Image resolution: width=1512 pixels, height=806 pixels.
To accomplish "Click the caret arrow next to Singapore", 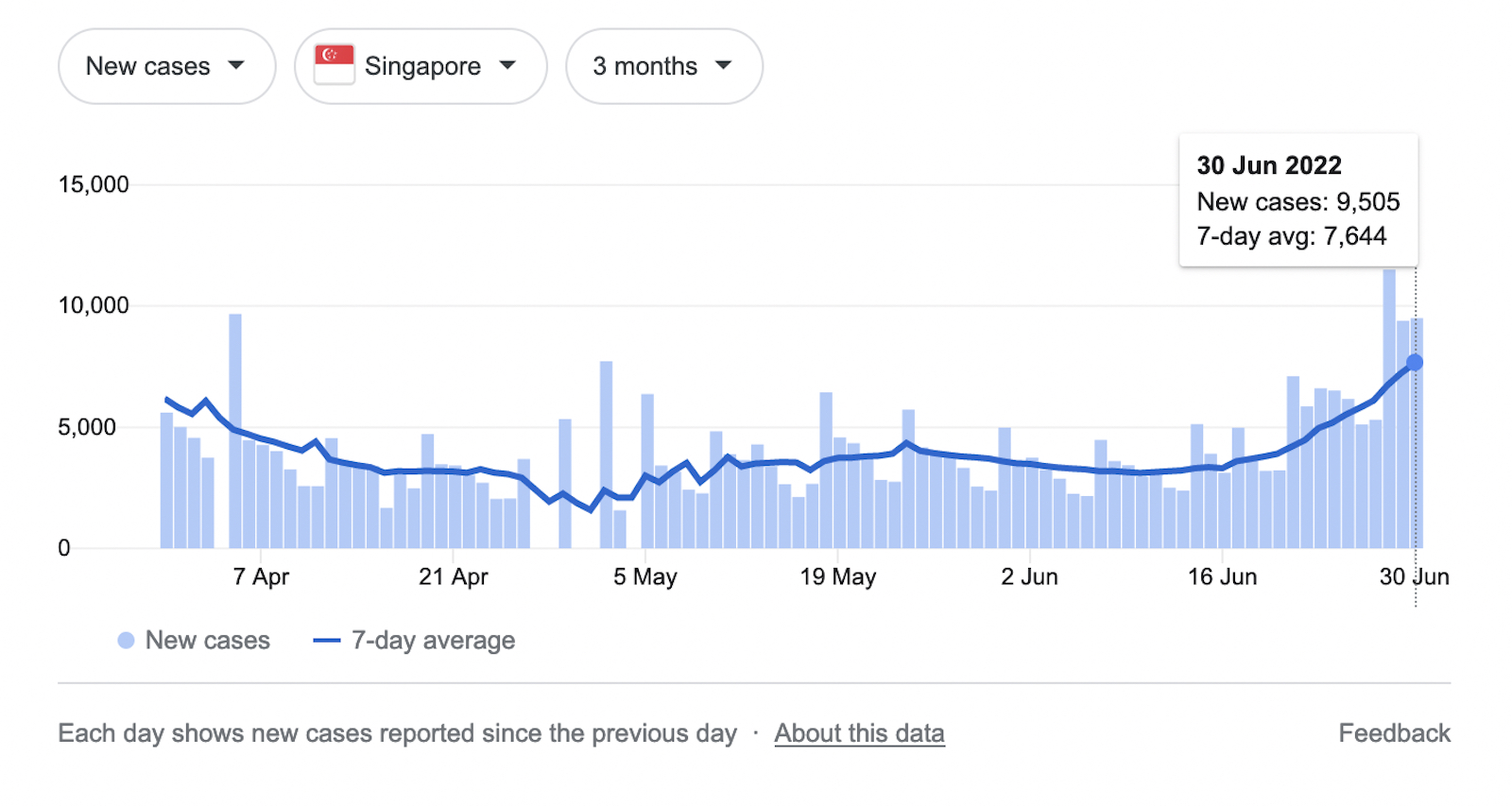I will tap(507, 65).
